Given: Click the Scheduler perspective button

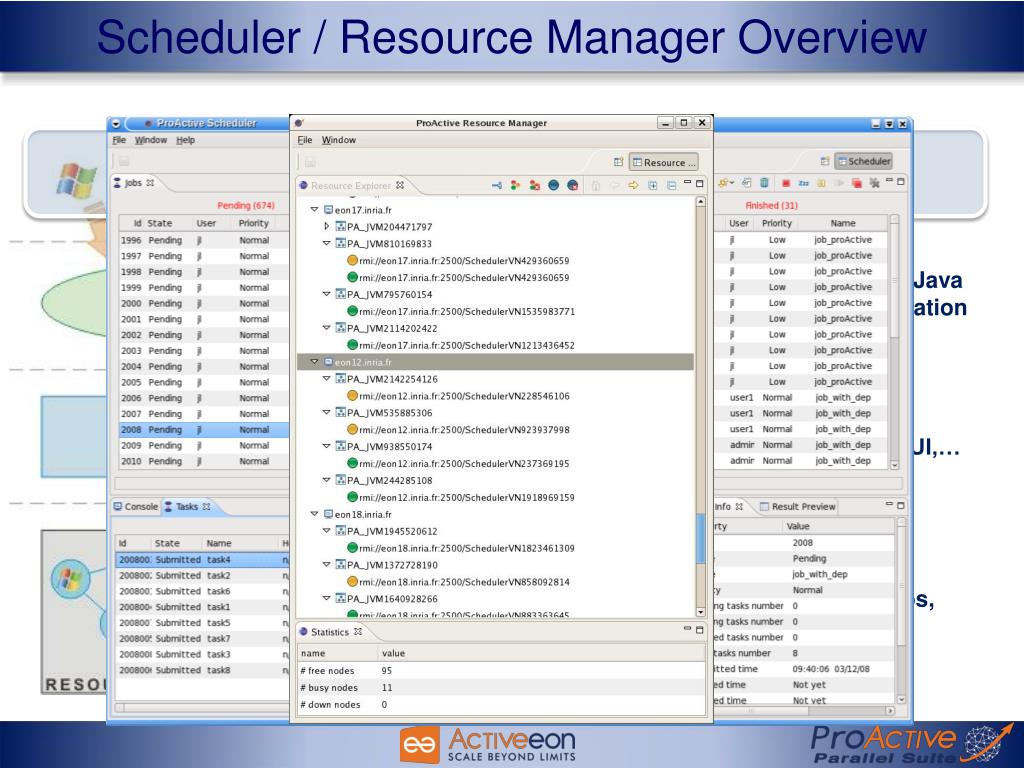Looking at the screenshot, I should (863, 161).
